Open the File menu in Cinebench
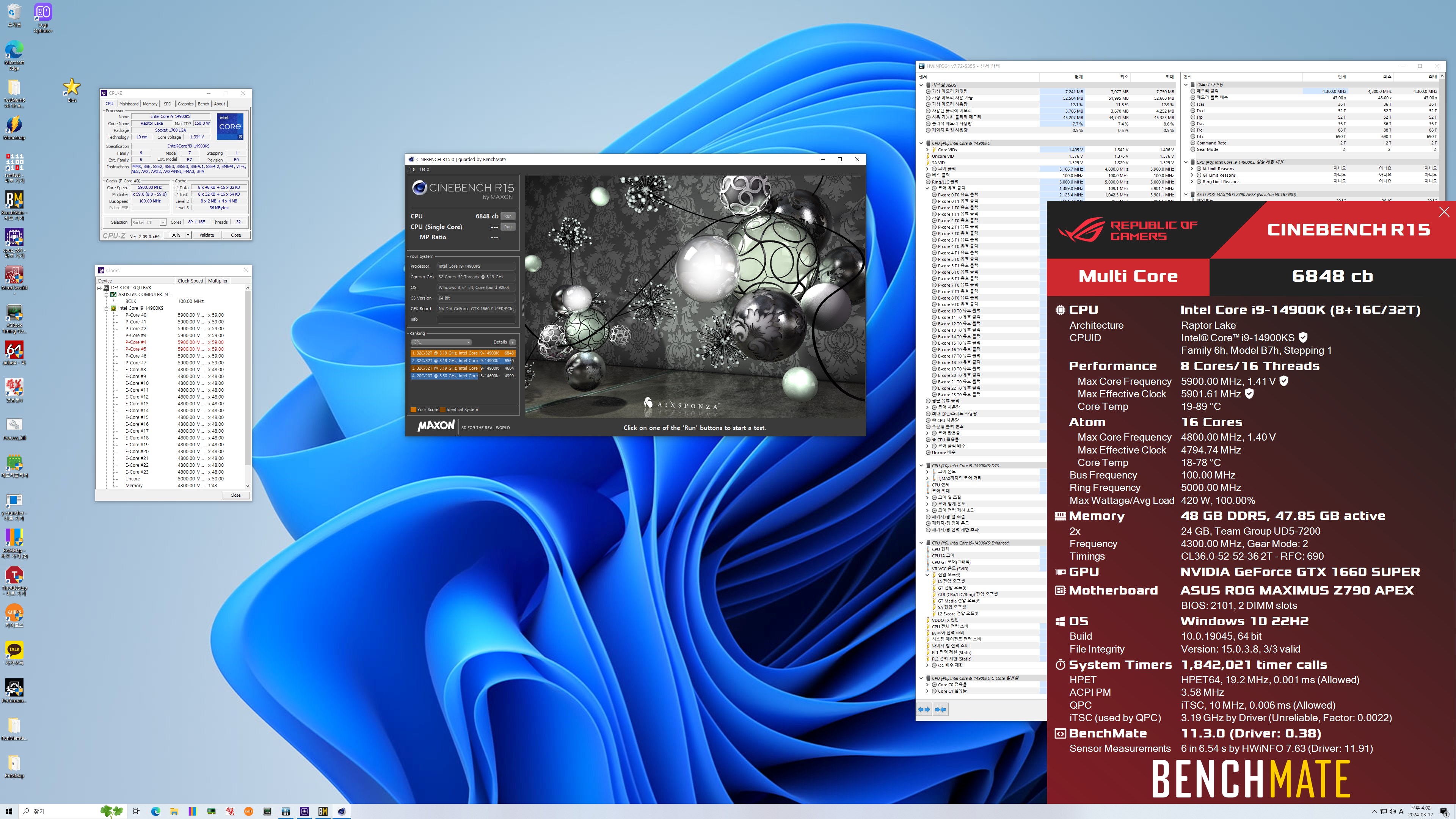This screenshot has height=819, width=1456. (411, 169)
